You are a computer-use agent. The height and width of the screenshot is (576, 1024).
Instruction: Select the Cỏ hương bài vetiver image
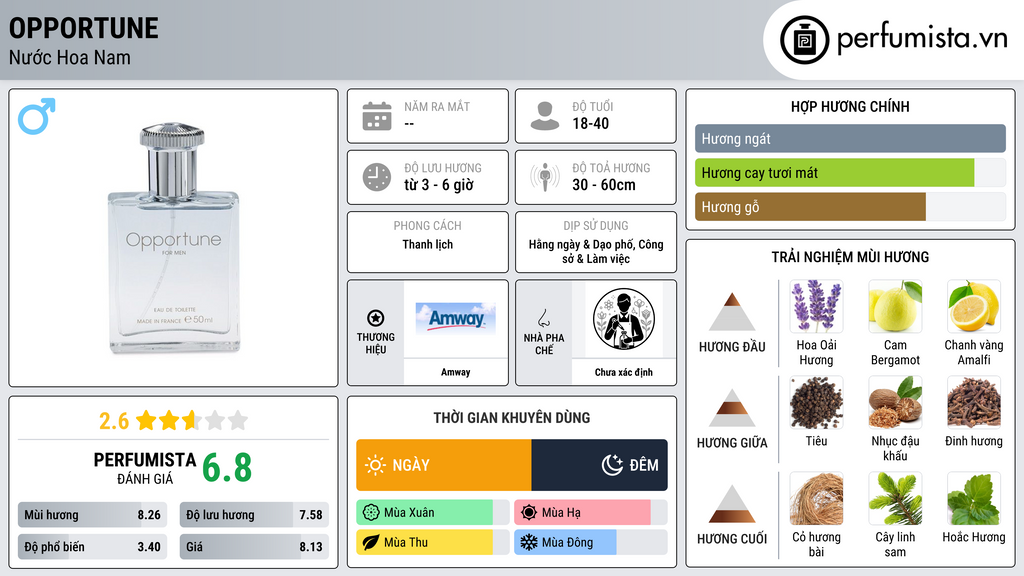point(816,498)
